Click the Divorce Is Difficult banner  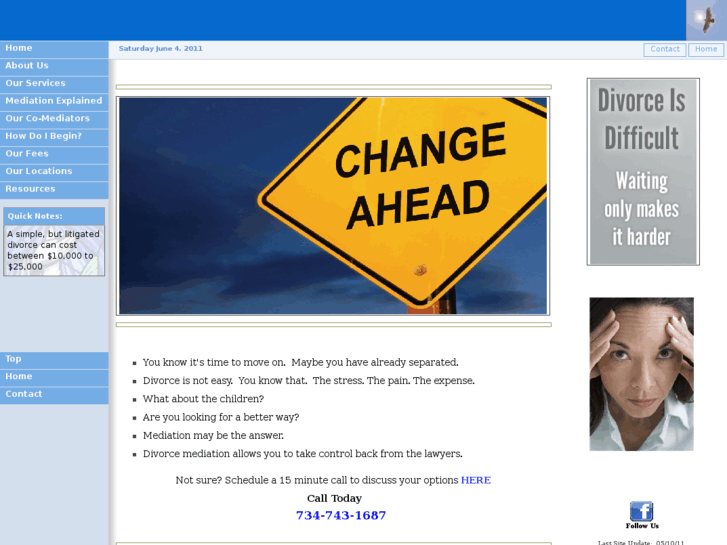point(643,172)
